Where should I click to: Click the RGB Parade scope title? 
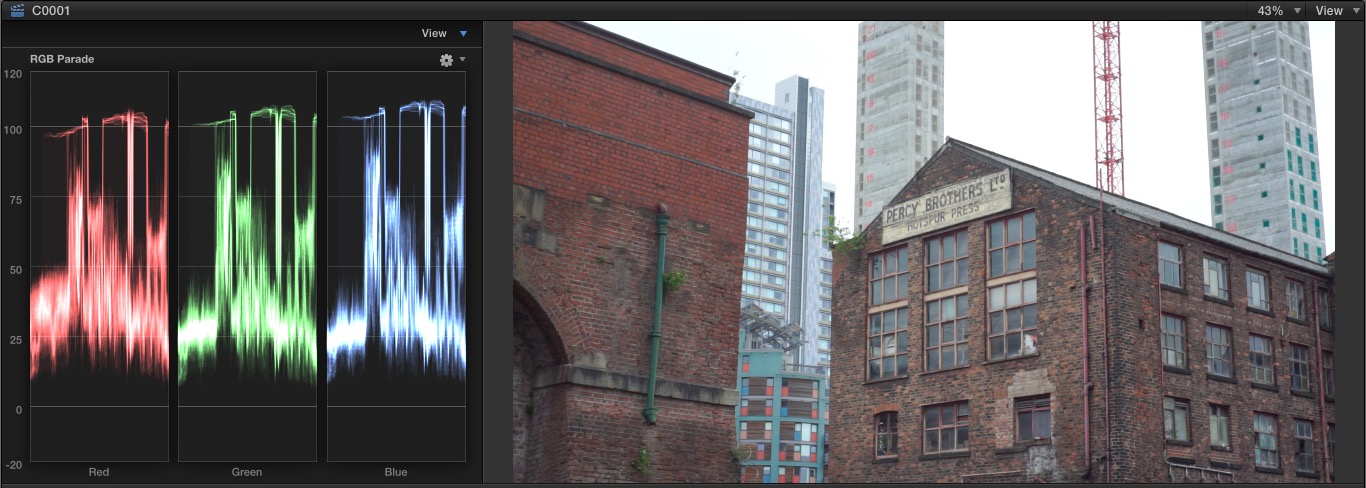[x=62, y=59]
